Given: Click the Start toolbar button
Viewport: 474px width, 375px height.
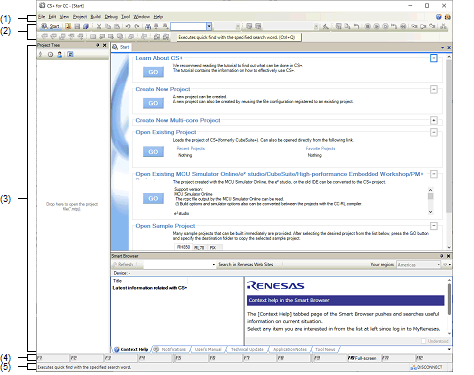Looking at the screenshot, I should pos(50,26).
